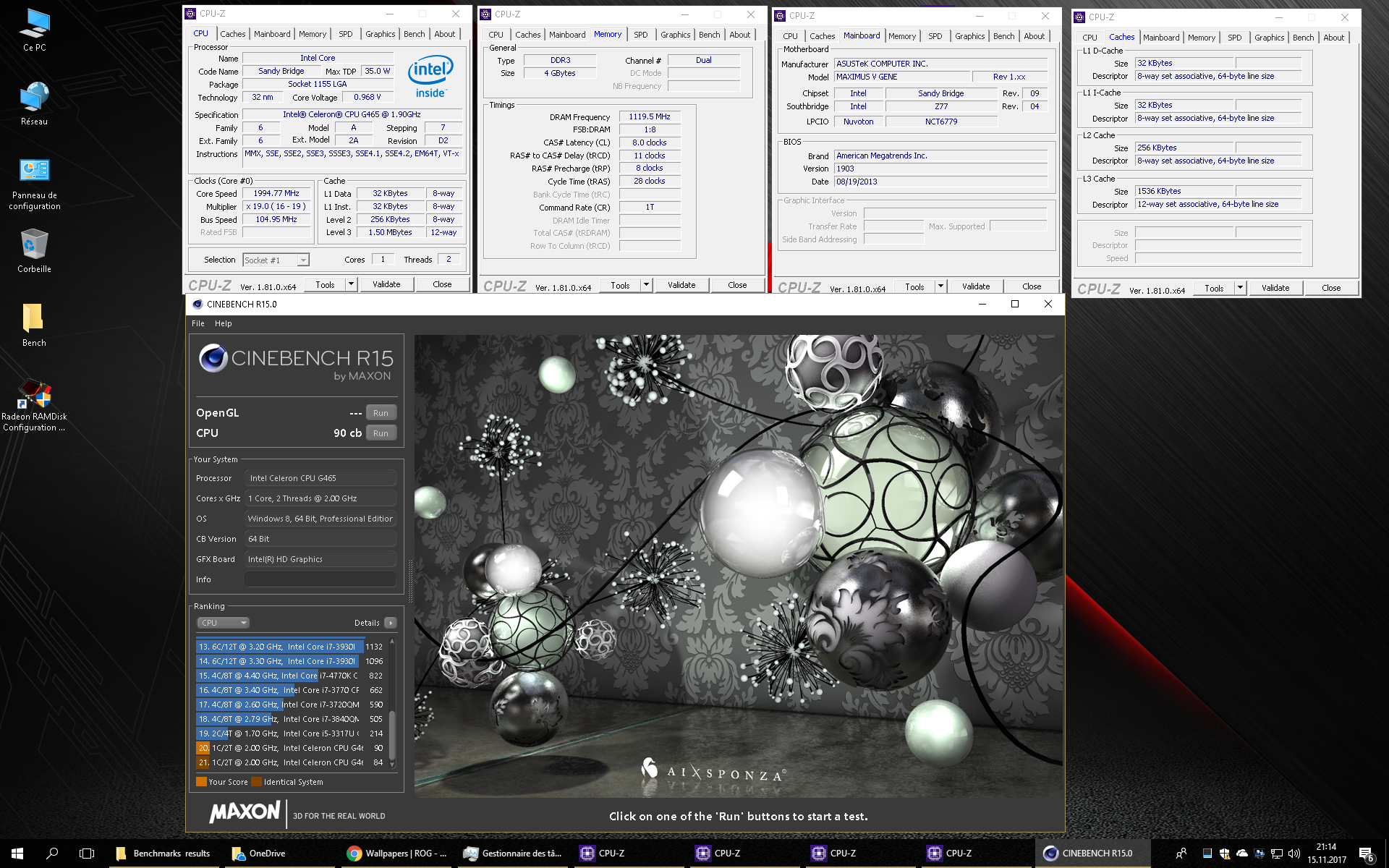Select ranking row 21 Celeron score 84
Screen dimensions: 1389x868
click(x=291, y=762)
